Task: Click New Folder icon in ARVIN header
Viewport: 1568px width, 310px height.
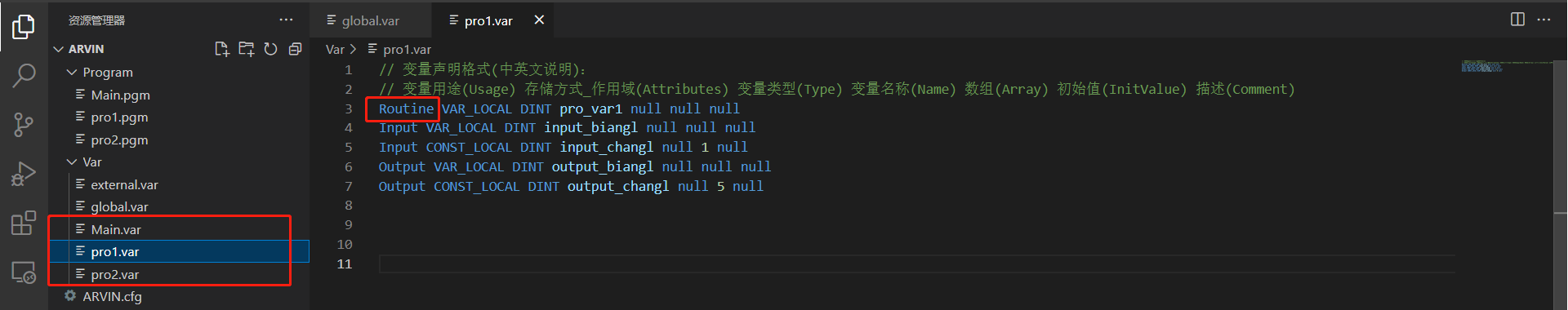Action: 246,49
